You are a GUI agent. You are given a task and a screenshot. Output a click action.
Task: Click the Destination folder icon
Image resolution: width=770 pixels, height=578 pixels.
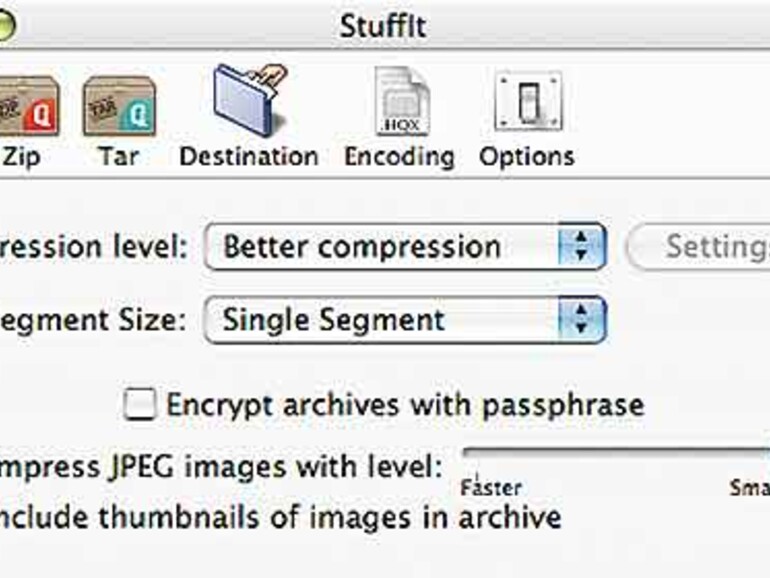coord(248,102)
